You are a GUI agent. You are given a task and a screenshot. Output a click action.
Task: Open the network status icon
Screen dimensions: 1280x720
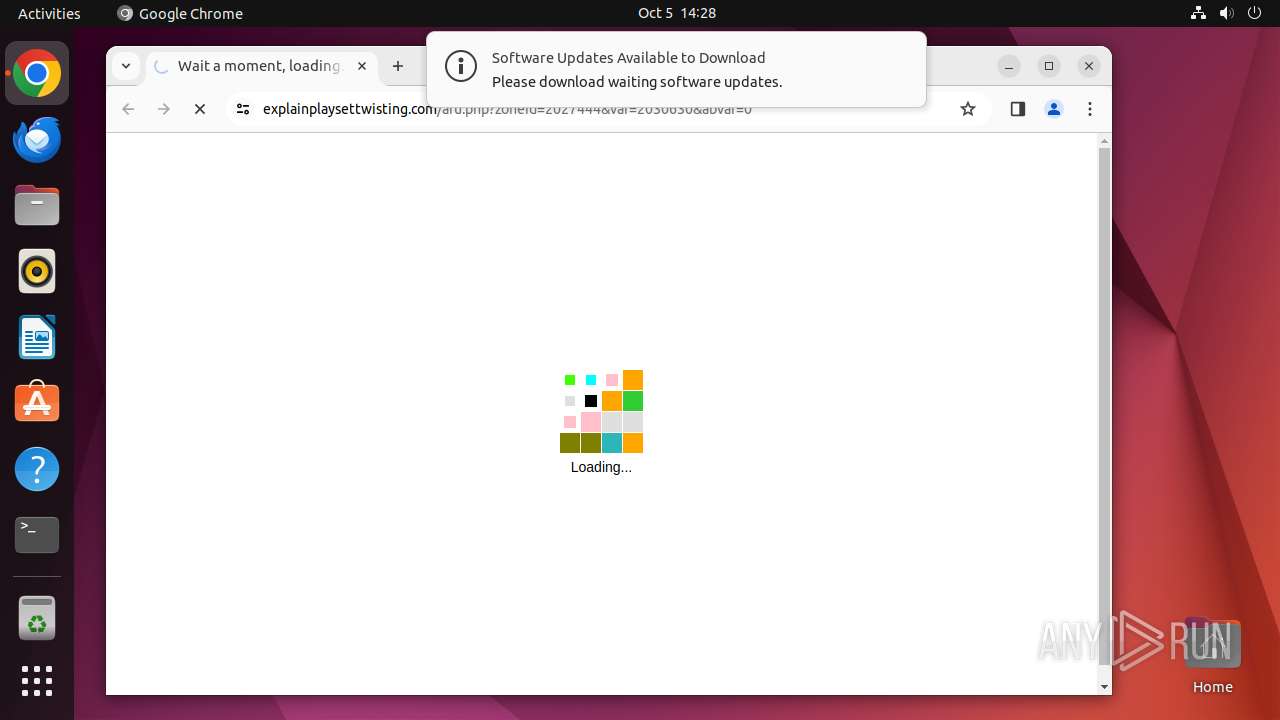(1198, 13)
